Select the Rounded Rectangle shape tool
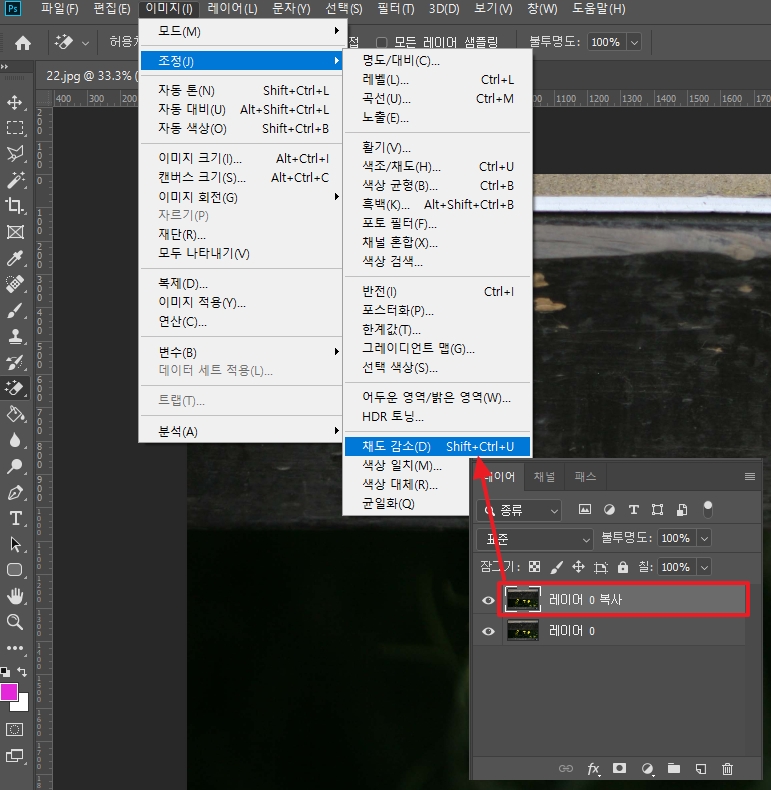 [15, 570]
